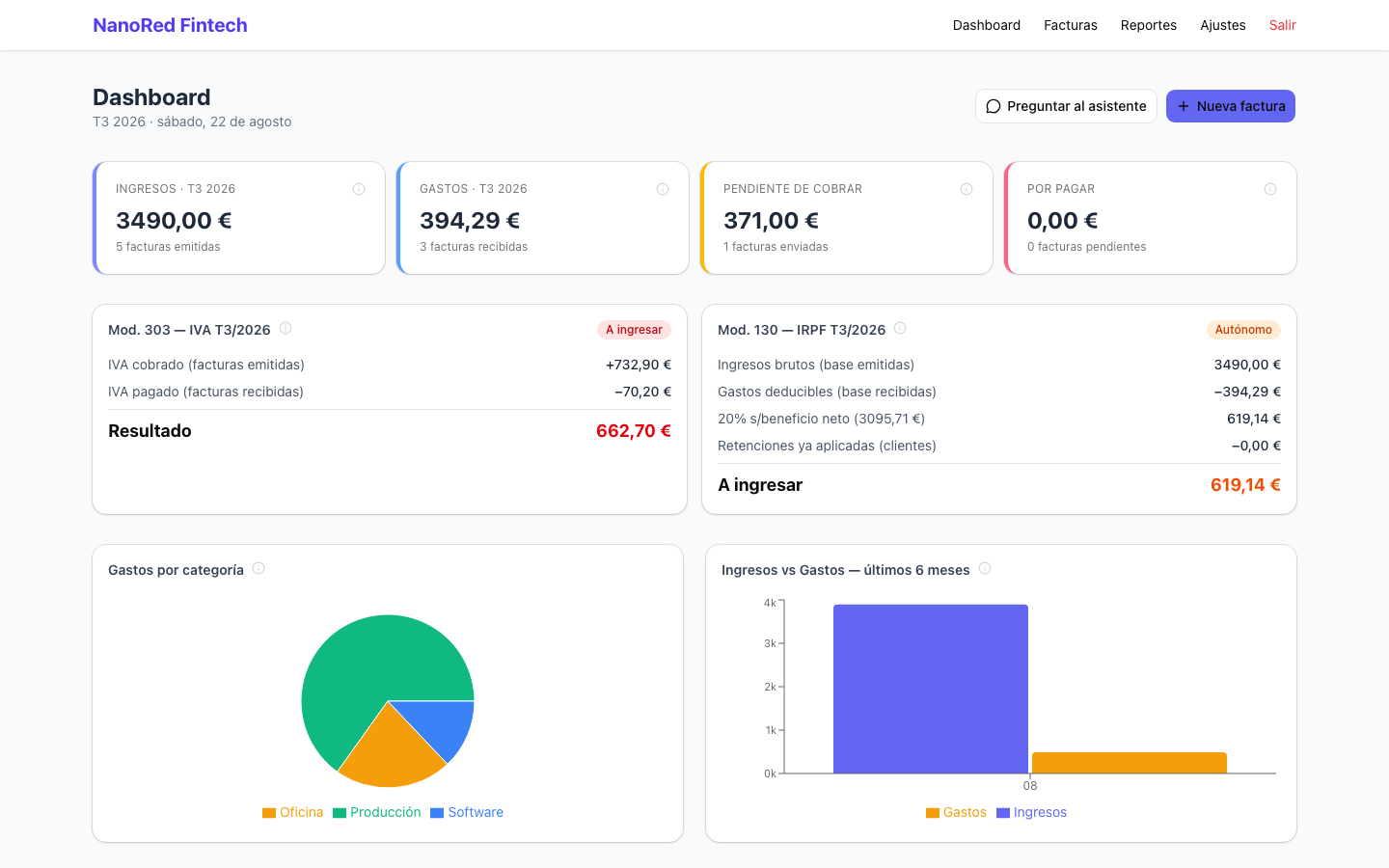Toggle Software series in pie legend
1389x868 pixels.
(x=467, y=812)
